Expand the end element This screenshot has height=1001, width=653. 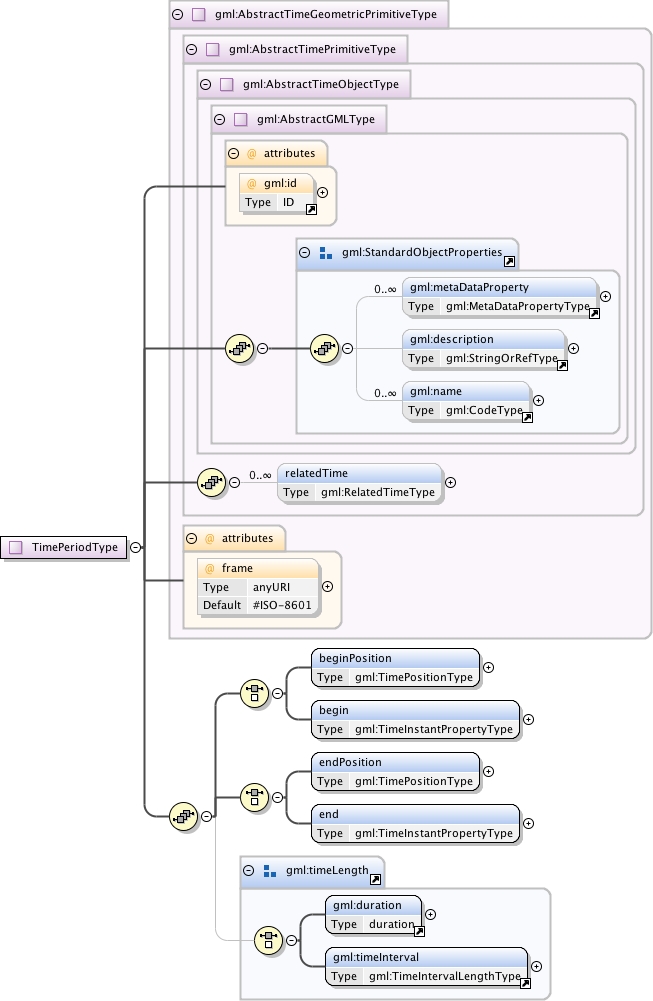tap(529, 824)
